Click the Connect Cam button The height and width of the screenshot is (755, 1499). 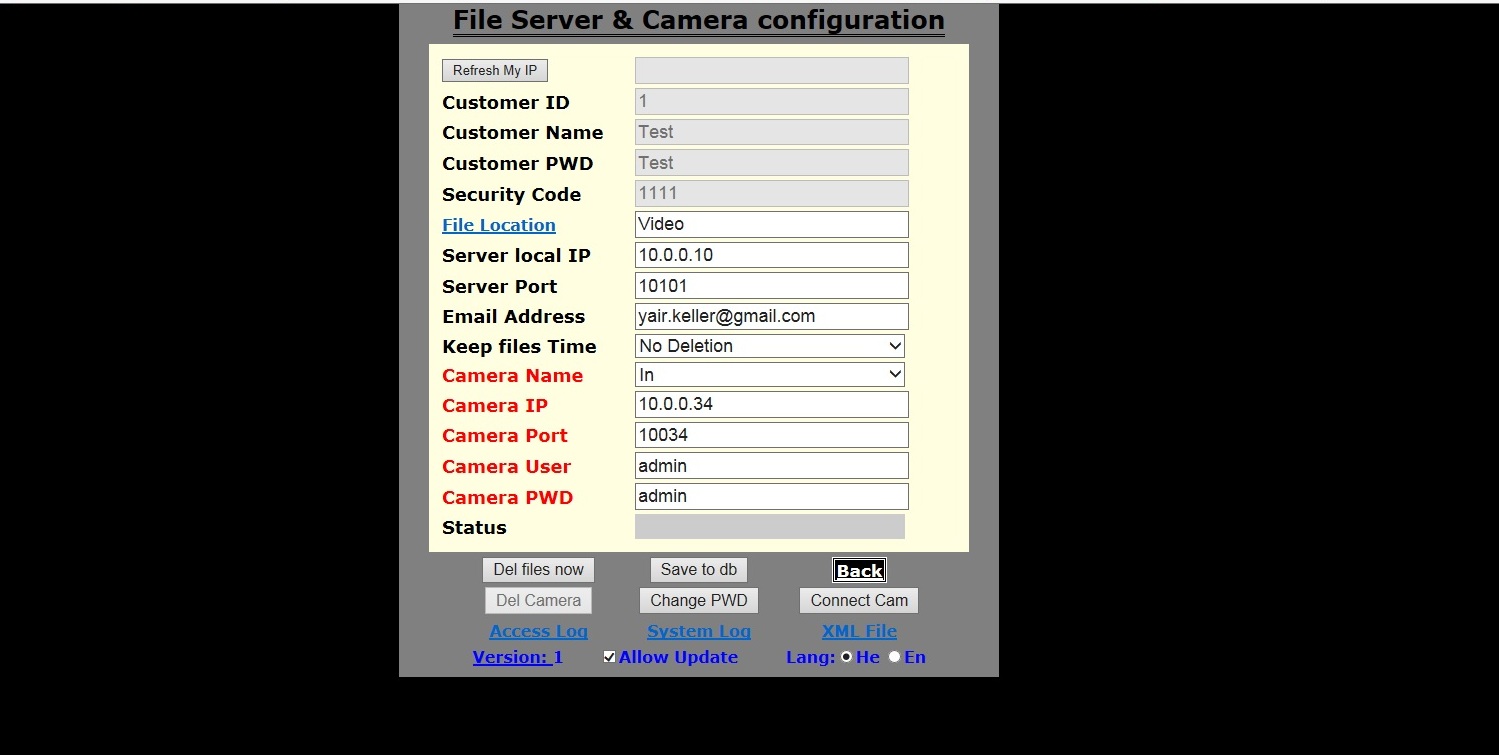click(859, 601)
